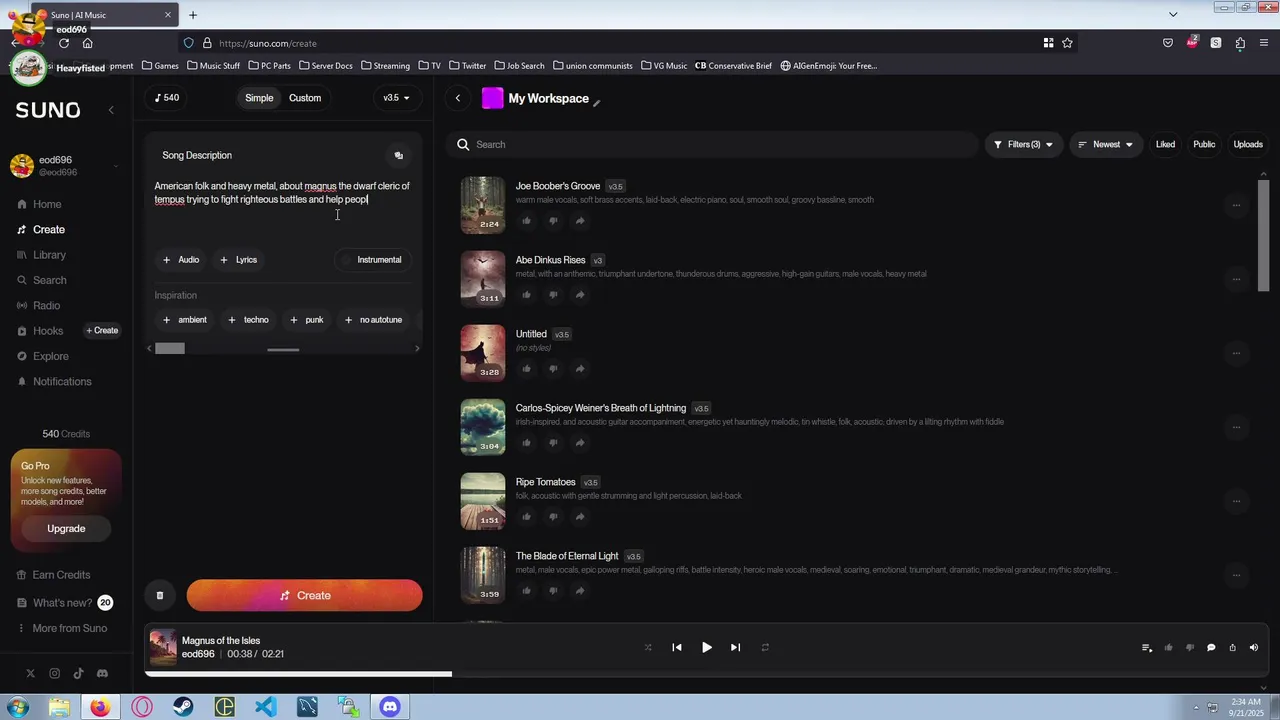Image resolution: width=1280 pixels, height=720 pixels.
Task: Open comments in the player bar
Action: (1211, 648)
